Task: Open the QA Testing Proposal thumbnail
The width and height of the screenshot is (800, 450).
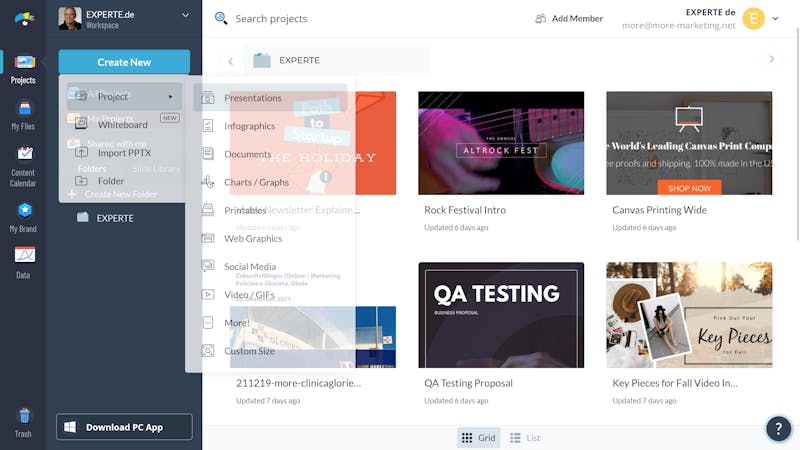Action: 501,315
